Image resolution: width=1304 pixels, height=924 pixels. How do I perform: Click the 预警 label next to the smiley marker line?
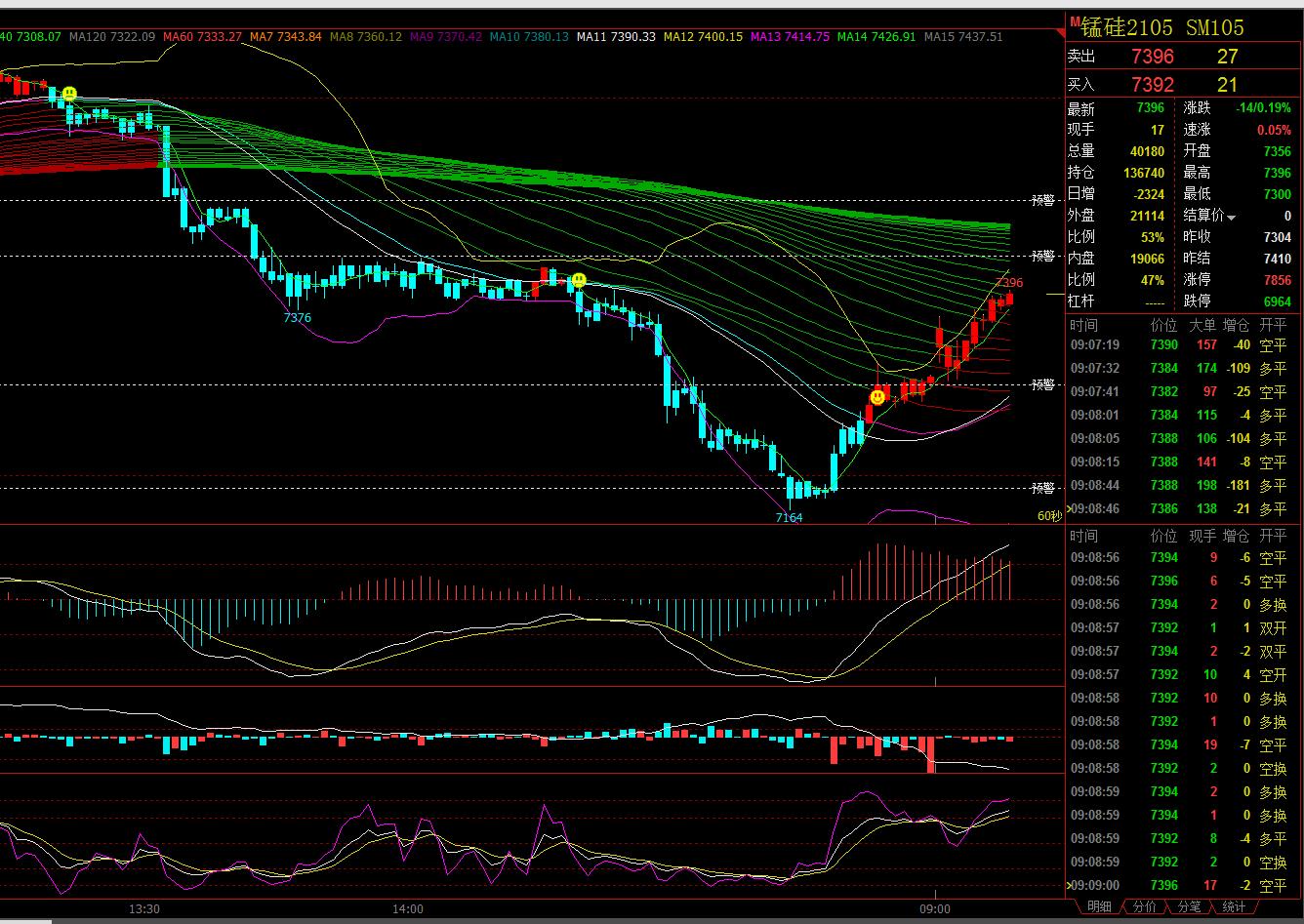point(1043,384)
